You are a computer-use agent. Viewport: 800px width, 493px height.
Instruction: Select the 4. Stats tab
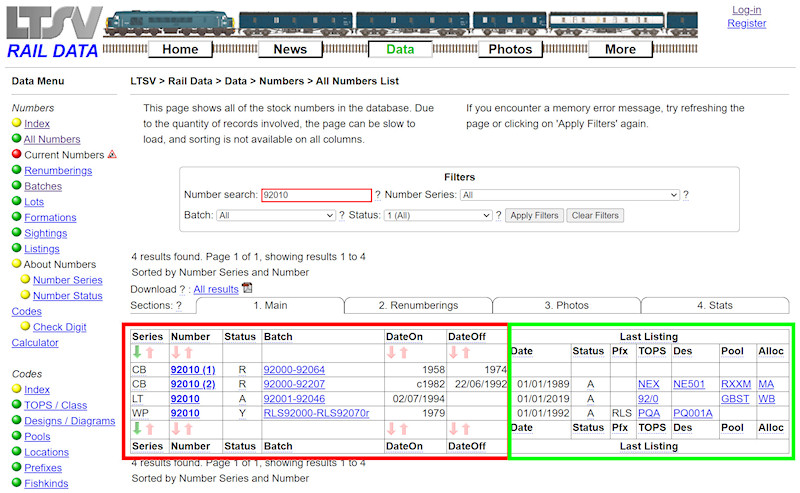click(x=714, y=305)
